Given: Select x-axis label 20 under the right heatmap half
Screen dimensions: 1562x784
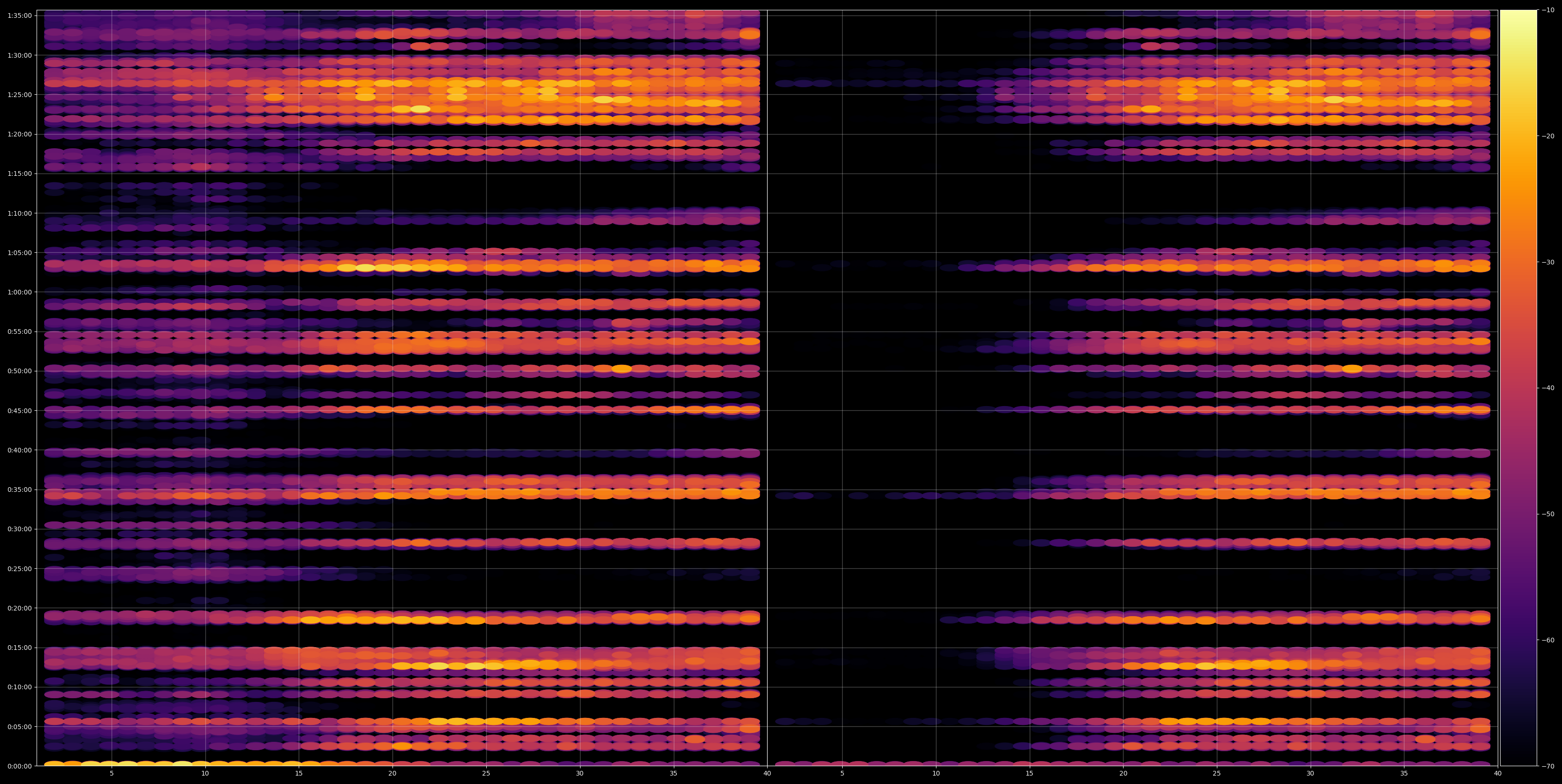Looking at the screenshot, I should [x=1124, y=774].
